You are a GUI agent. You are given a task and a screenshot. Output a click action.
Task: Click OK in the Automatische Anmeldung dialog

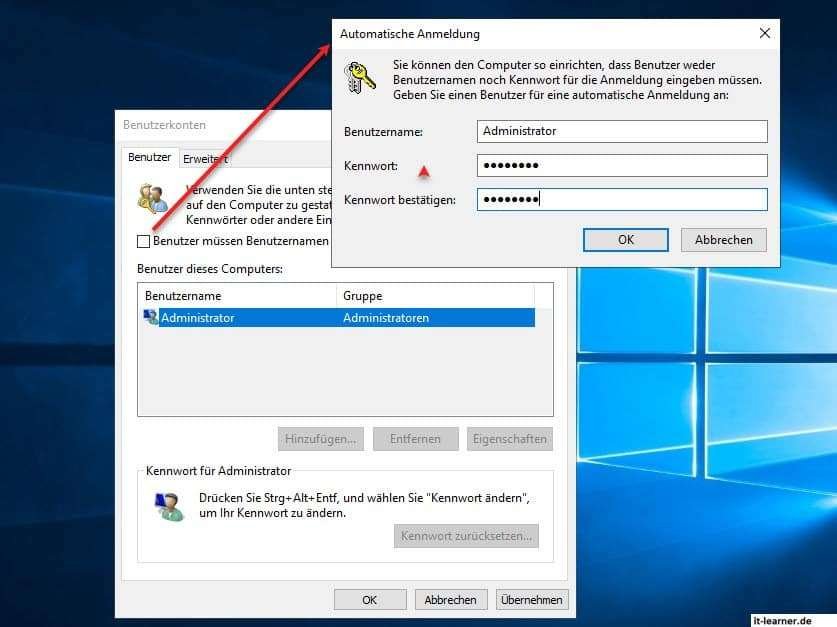625,240
